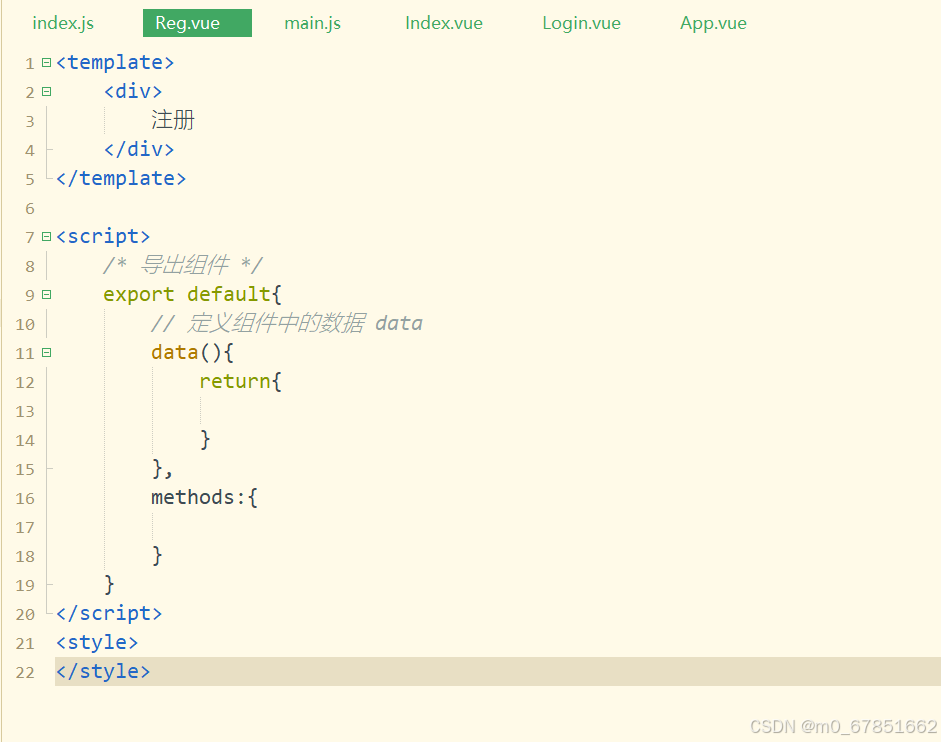
Task: Click the opening <template> tag
Action: tap(115, 62)
